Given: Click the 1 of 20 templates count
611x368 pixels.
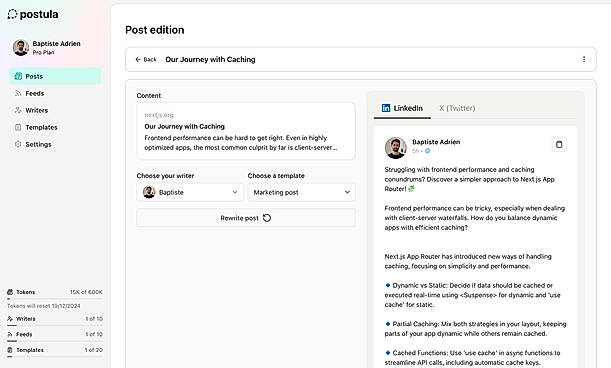Looking at the screenshot, I should (94, 350).
